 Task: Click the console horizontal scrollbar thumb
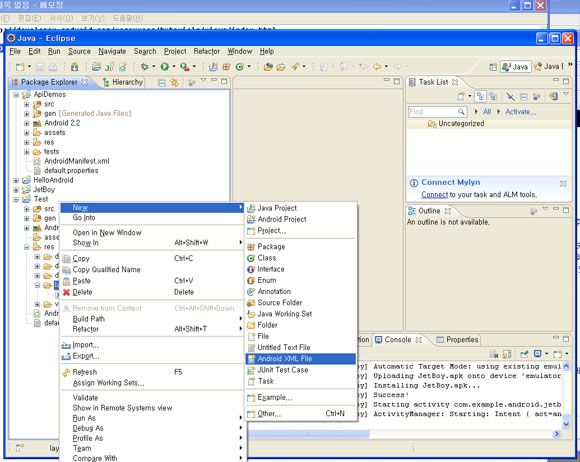[309, 434]
